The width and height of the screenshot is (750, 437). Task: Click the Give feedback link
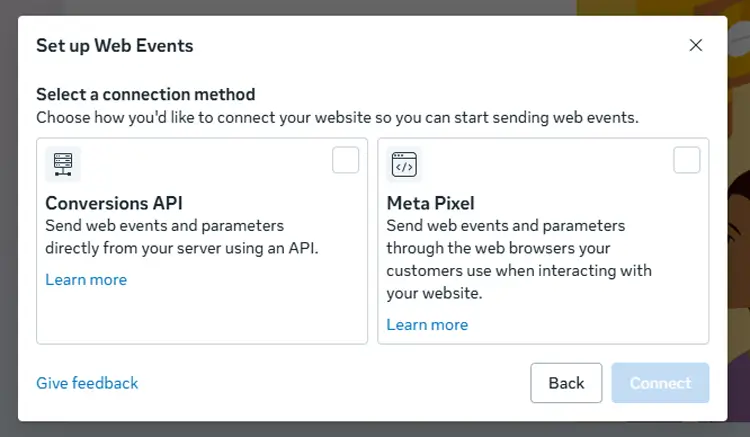point(87,383)
